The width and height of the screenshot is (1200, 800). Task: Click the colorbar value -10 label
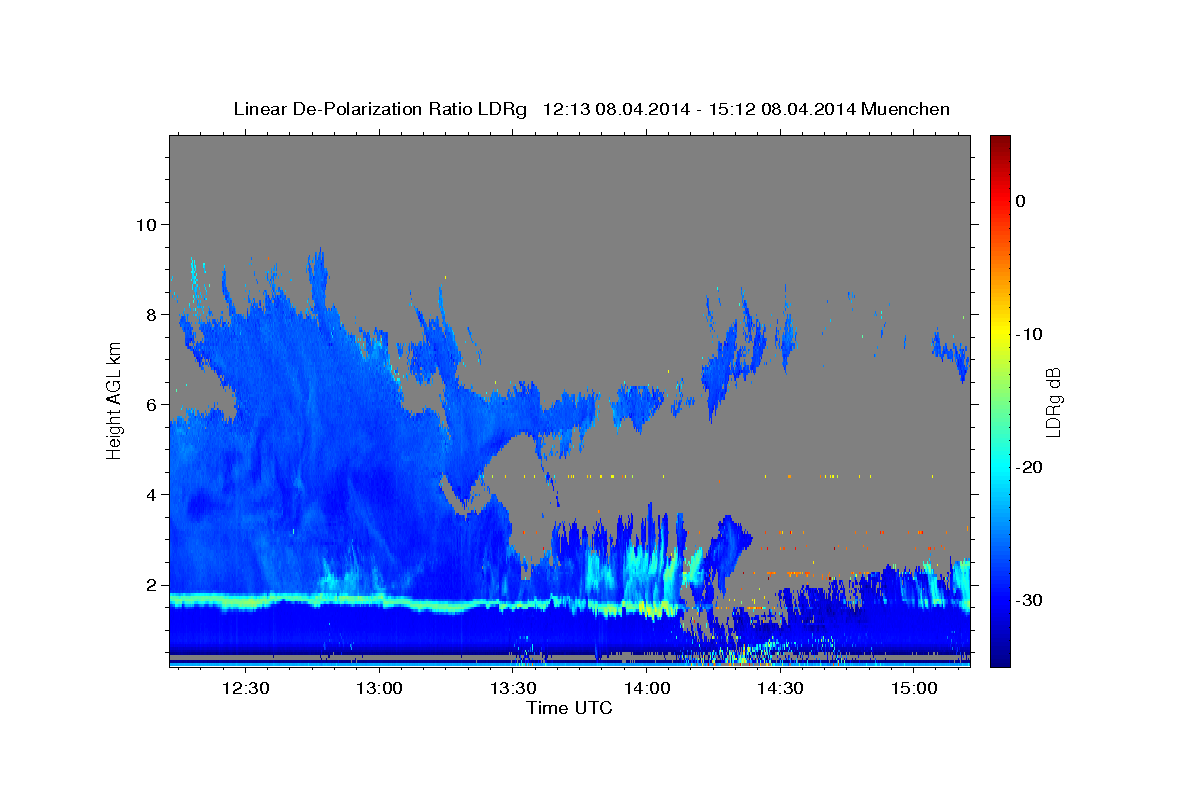tap(1029, 334)
